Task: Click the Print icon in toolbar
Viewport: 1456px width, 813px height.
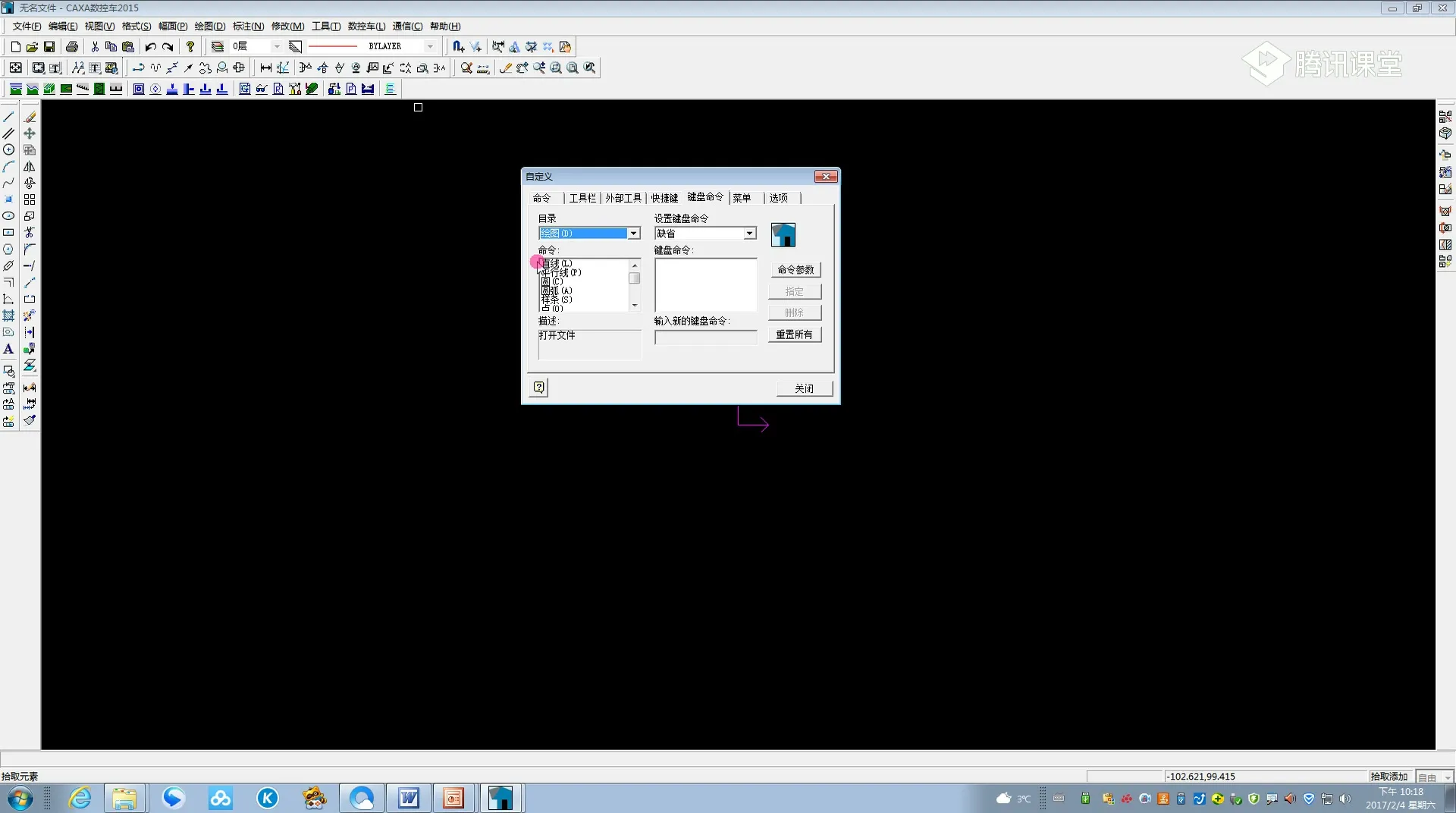Action: coord(72,47)
